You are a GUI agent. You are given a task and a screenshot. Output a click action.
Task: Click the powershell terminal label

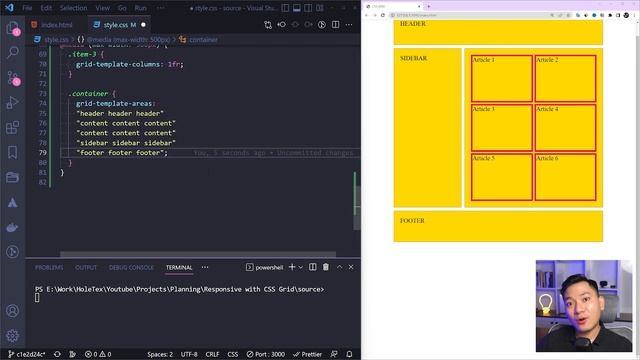pos(264,267)
